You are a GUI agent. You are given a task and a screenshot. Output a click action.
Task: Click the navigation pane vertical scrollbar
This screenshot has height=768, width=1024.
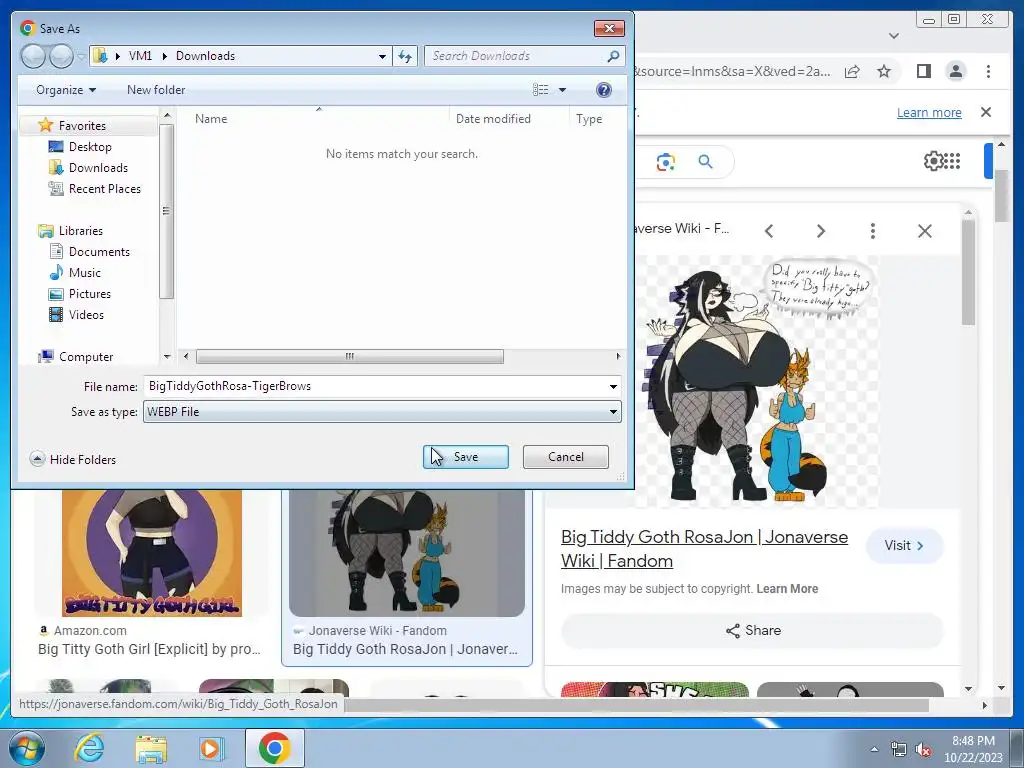click(x=167, y=210)
